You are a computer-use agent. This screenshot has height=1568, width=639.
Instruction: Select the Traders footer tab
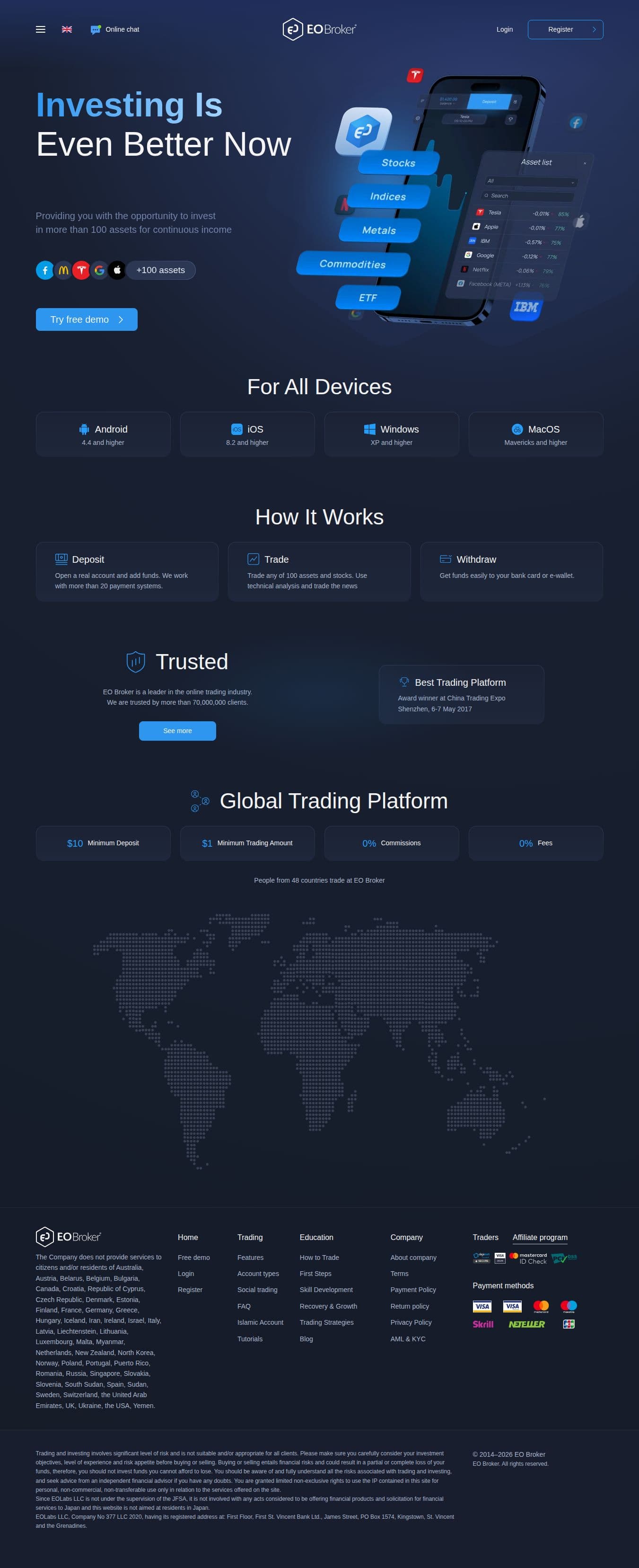pos(486,1238)
